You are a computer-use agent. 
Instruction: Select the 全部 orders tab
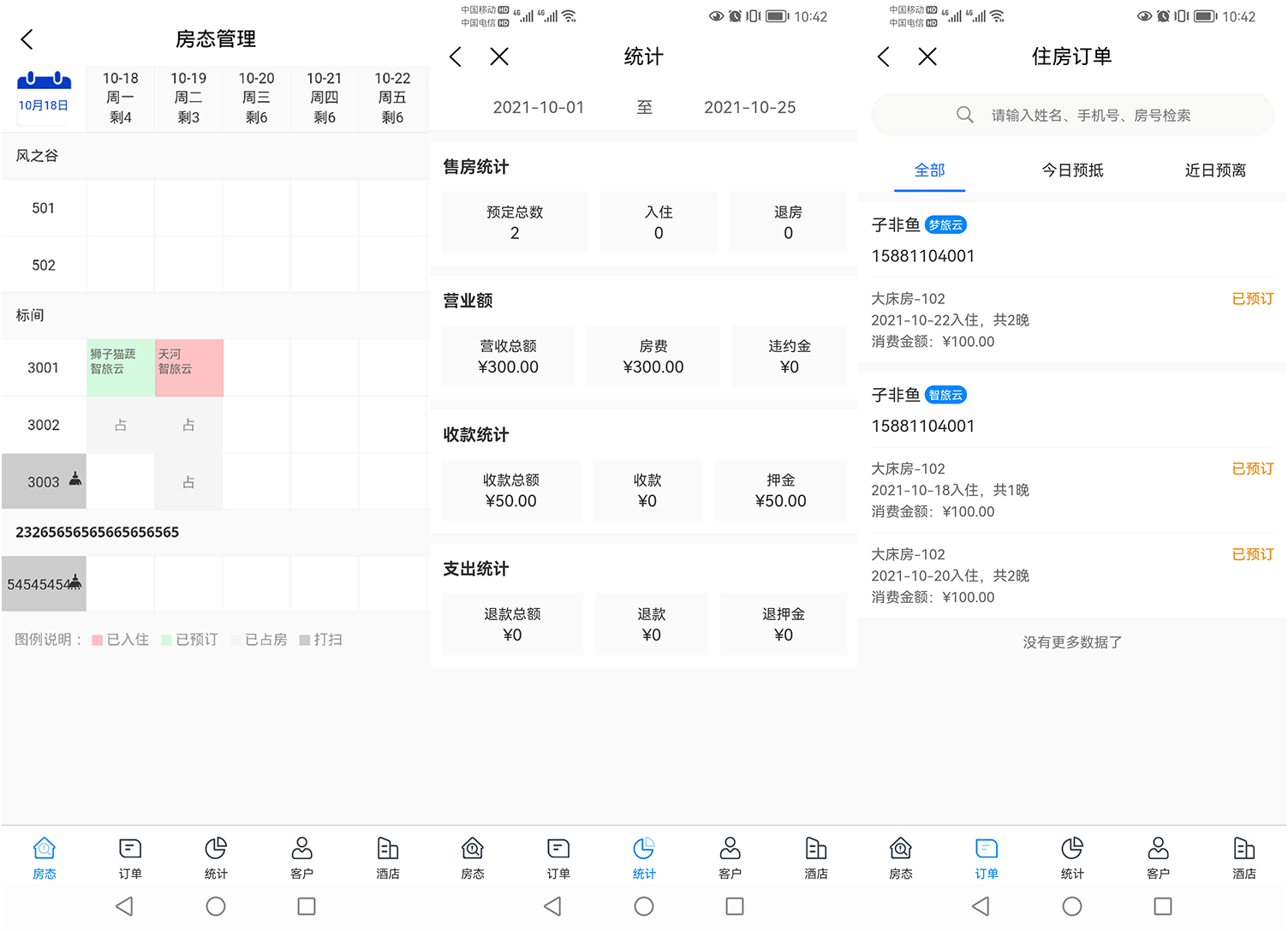tap(929, 170)
